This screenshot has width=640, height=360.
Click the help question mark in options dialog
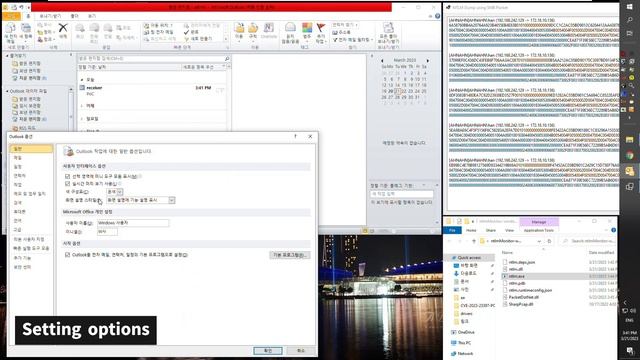coord(295,136)
